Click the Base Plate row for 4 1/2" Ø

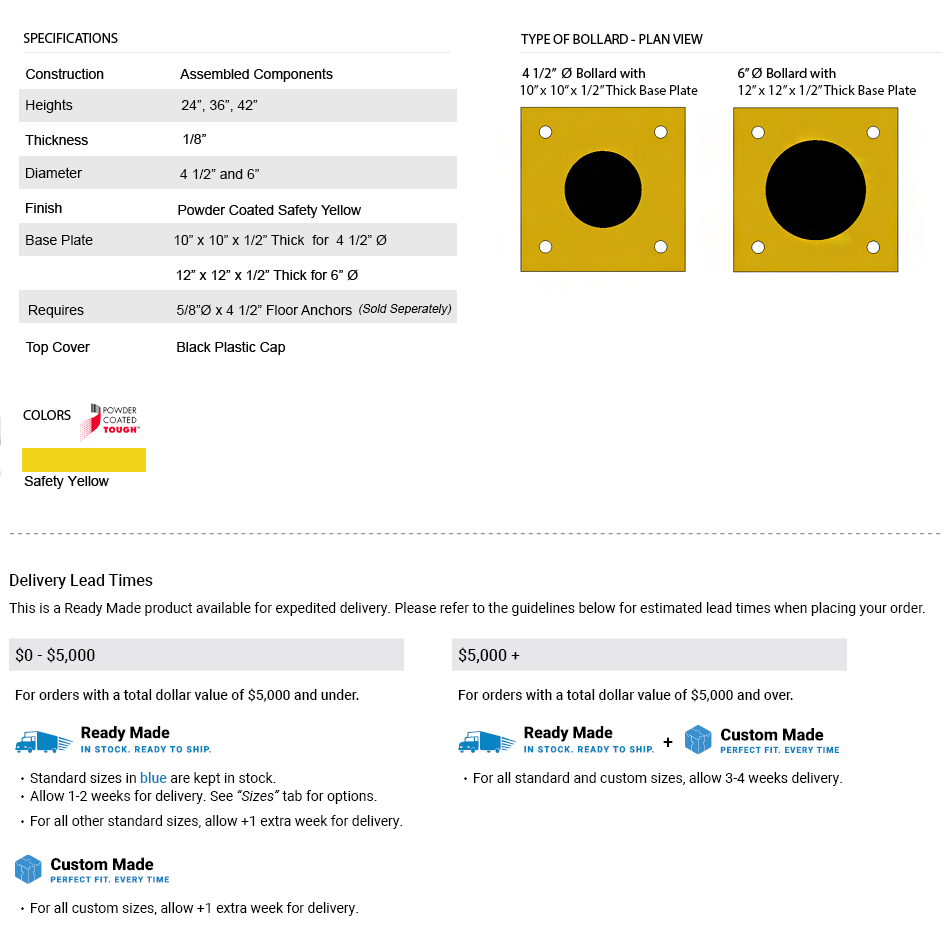point(238,241)
